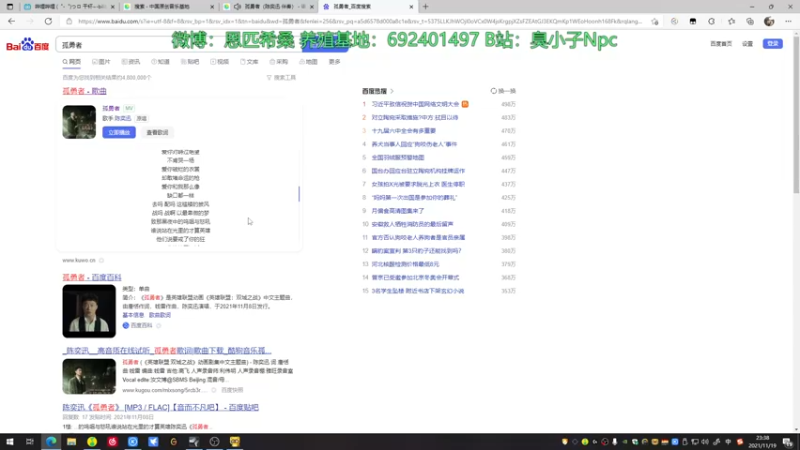Add the page to favorites with the star icon

pos(655,21)
